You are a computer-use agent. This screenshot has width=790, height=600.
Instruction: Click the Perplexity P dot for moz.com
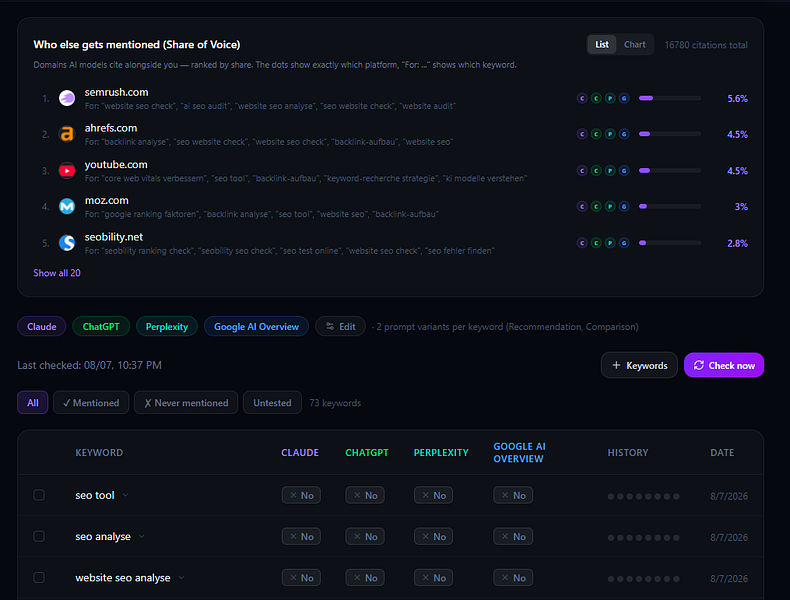pyautogui.click(x=610, y=207)
